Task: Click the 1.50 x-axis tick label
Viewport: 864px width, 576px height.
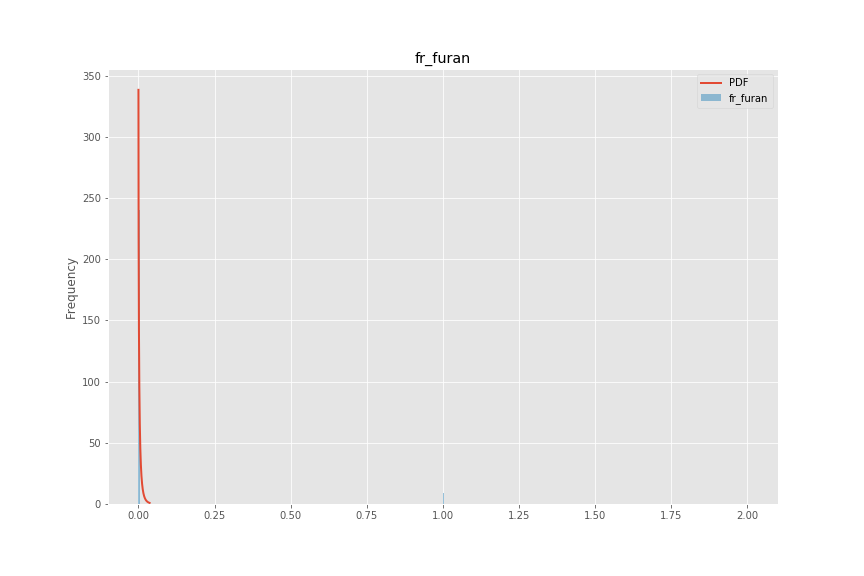Action: pyautogui.click(x=595, y=515)
